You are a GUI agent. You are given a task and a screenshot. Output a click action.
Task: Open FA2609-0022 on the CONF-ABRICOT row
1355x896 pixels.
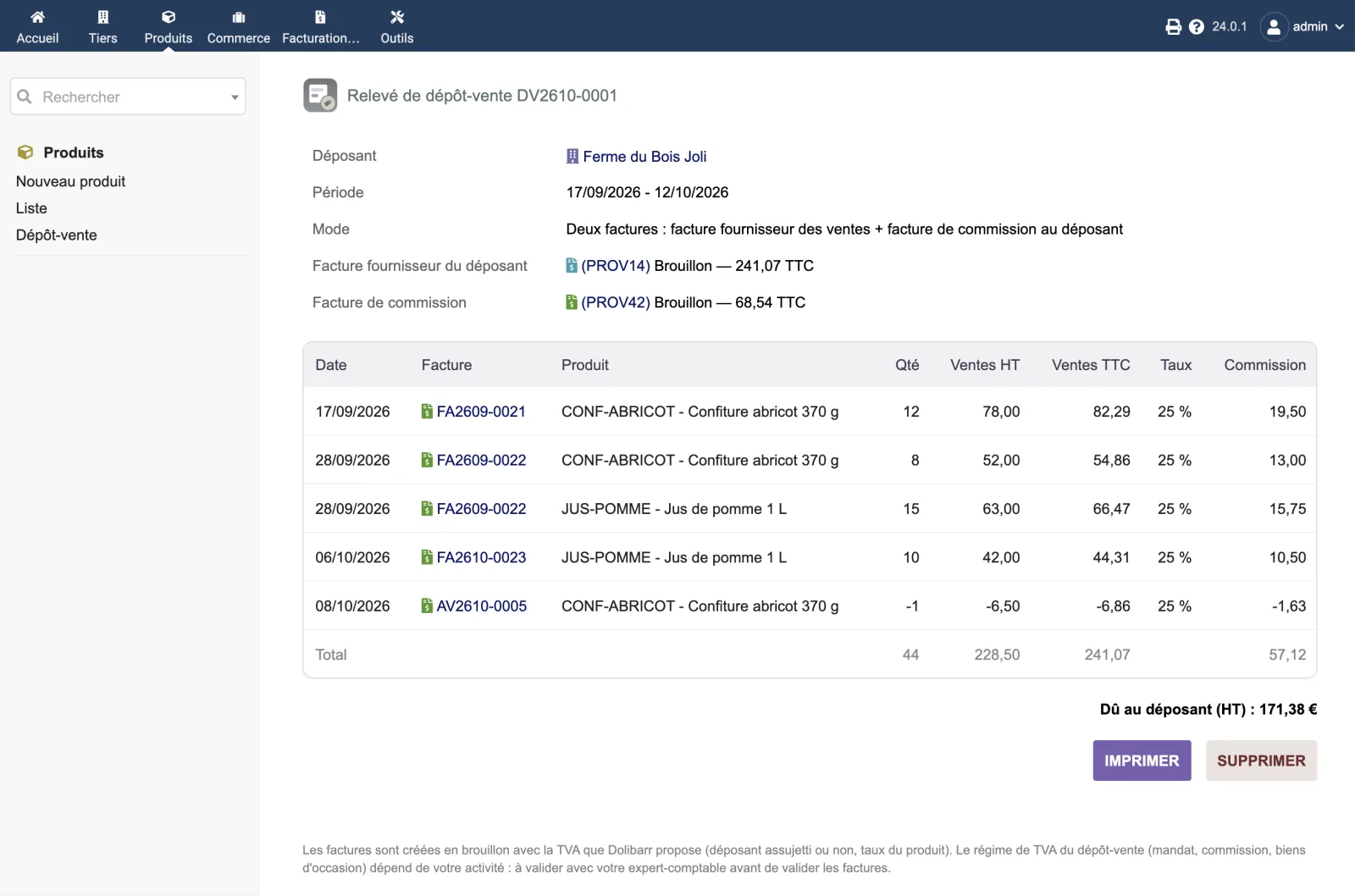[x=481, y=460]
